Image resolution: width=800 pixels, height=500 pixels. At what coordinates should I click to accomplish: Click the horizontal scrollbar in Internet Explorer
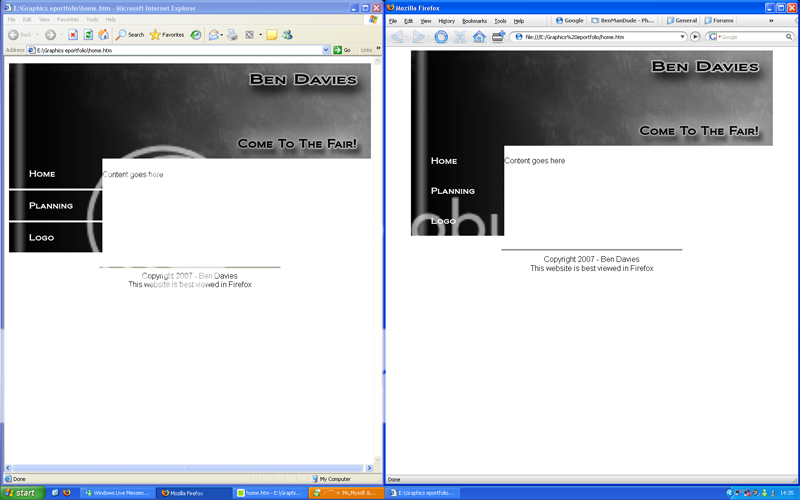188,468
